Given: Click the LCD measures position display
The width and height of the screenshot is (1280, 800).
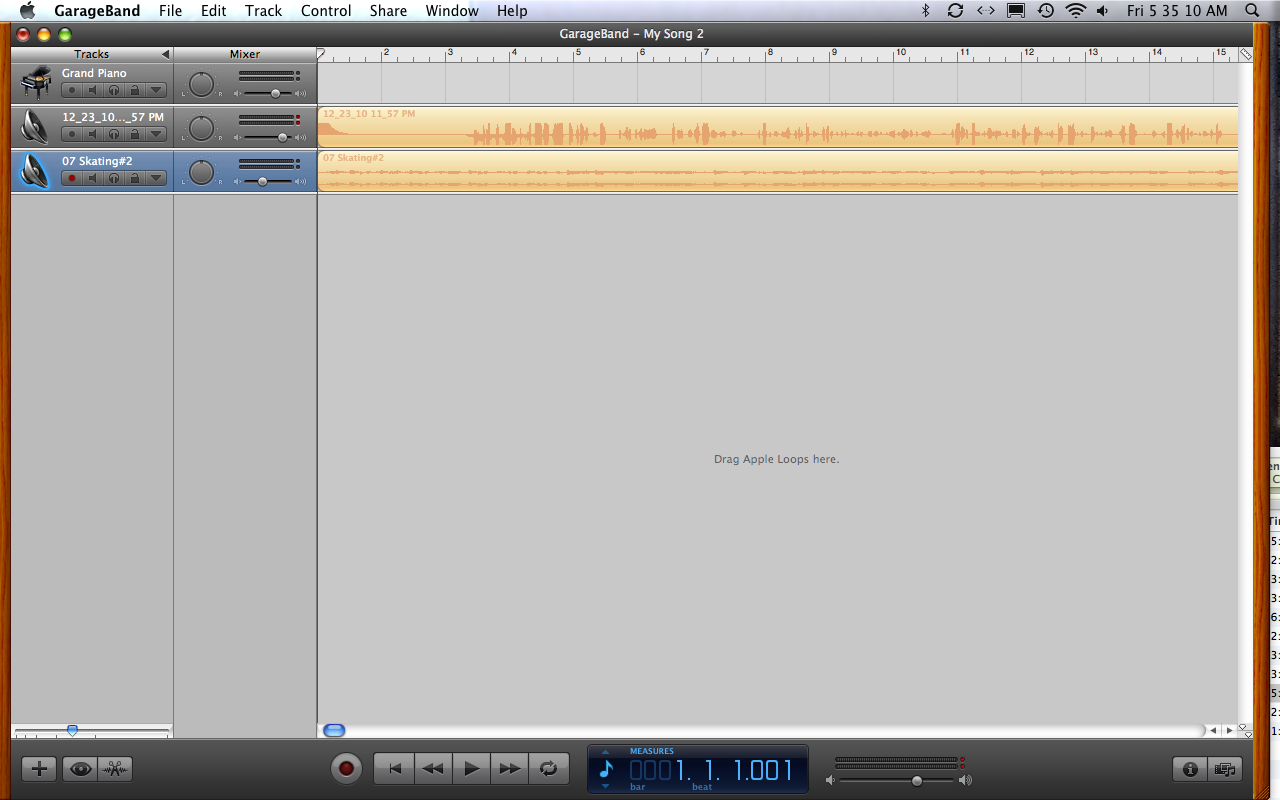Looking at the screenshot, I should pyautogui.click(x=711, y=770).
